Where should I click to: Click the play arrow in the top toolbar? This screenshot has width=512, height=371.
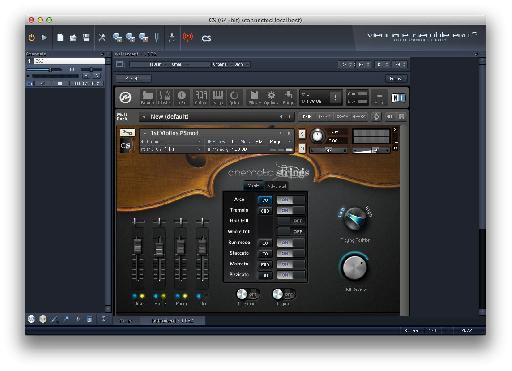tap(44, 37)
